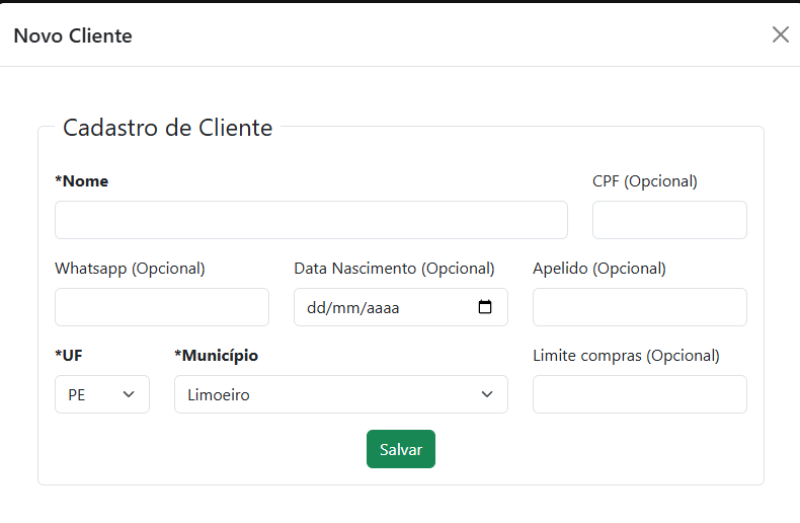Focus the CPF input box
The height and width of the screenshot is (523, 800).
669,220
